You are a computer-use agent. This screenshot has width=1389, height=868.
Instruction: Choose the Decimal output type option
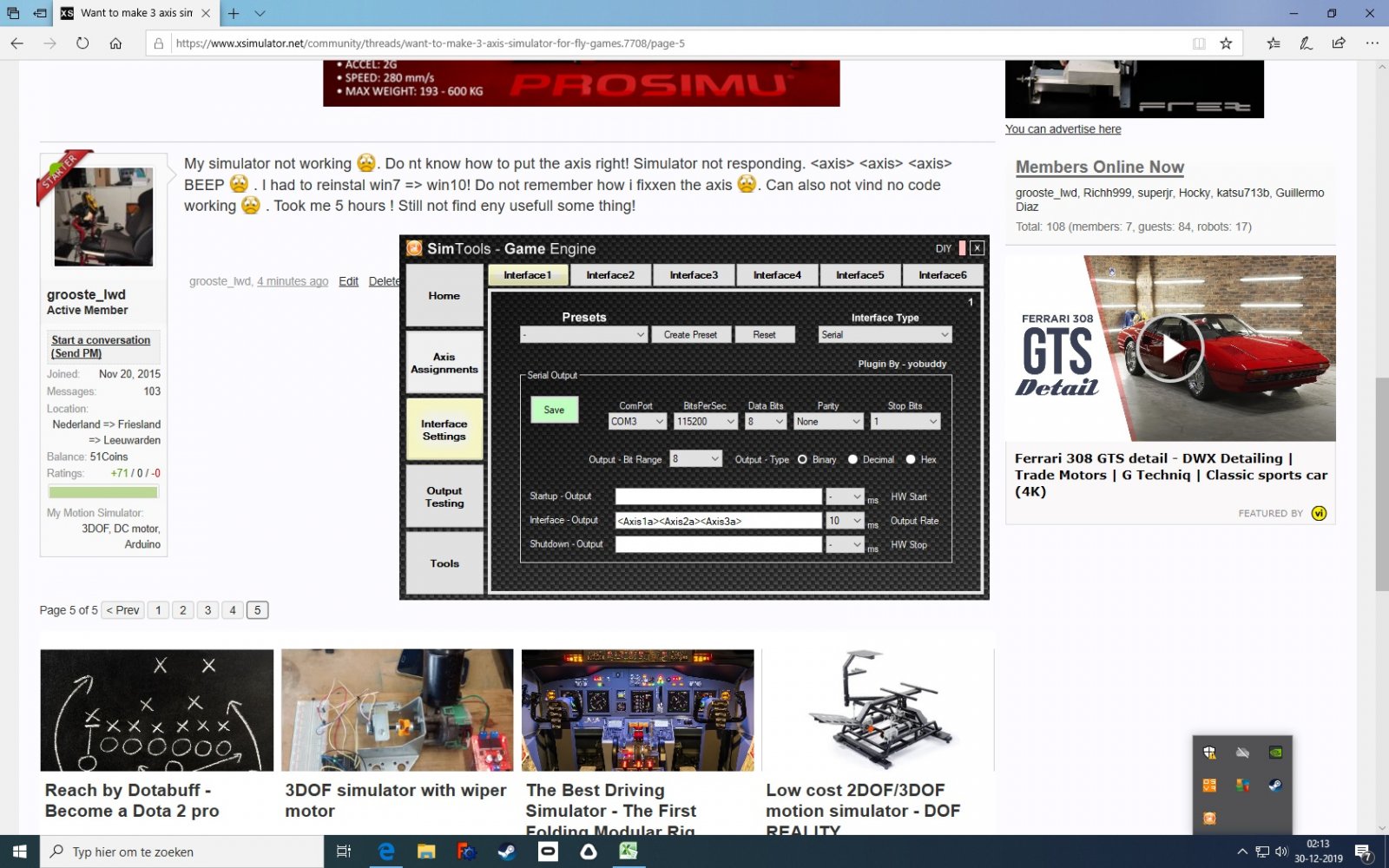pyautogui.click(x=852, y=459)
